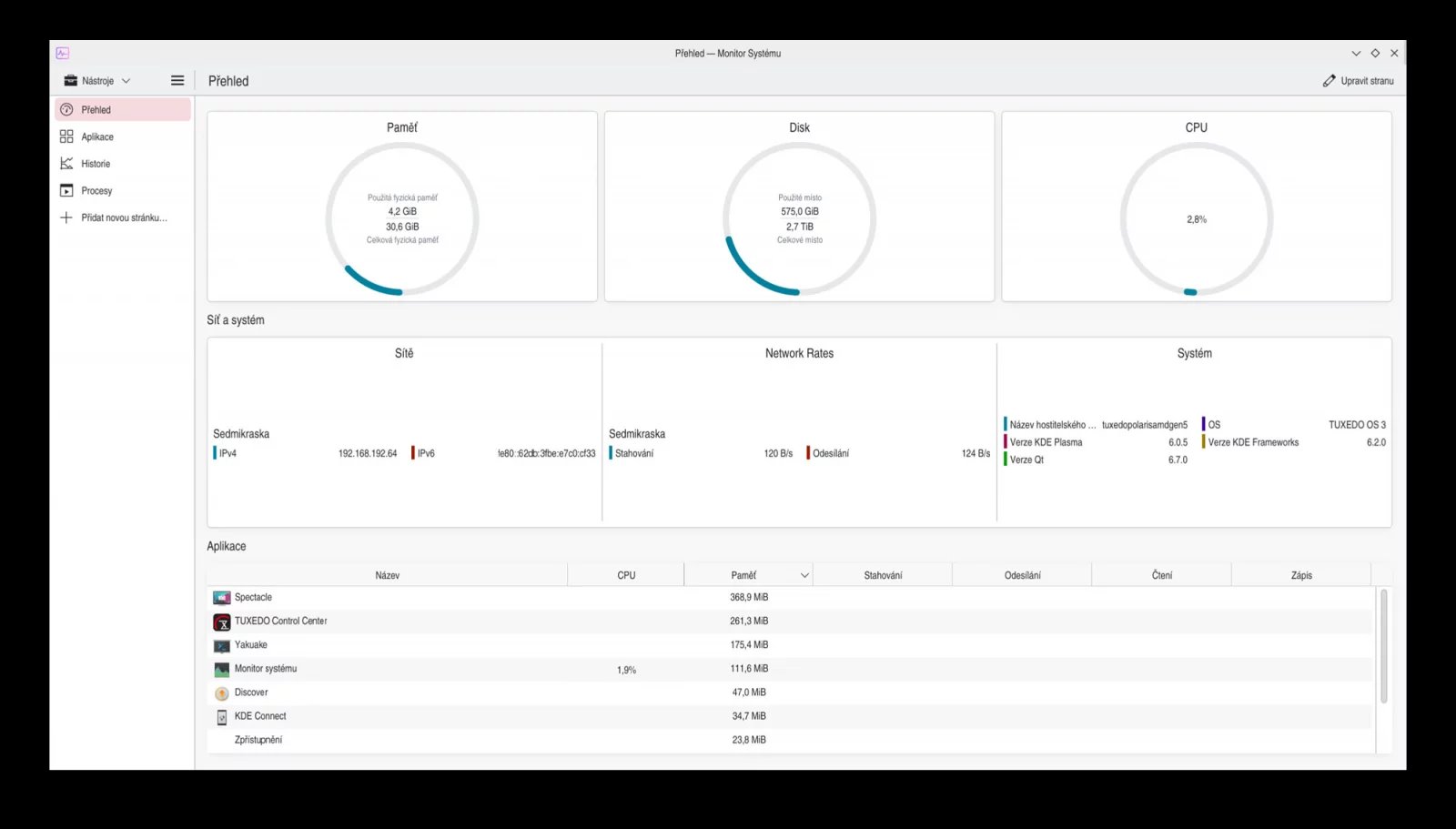The image size is (1456, 829).
Task: Click Upravit stranu button
Action: [1358, 81]
